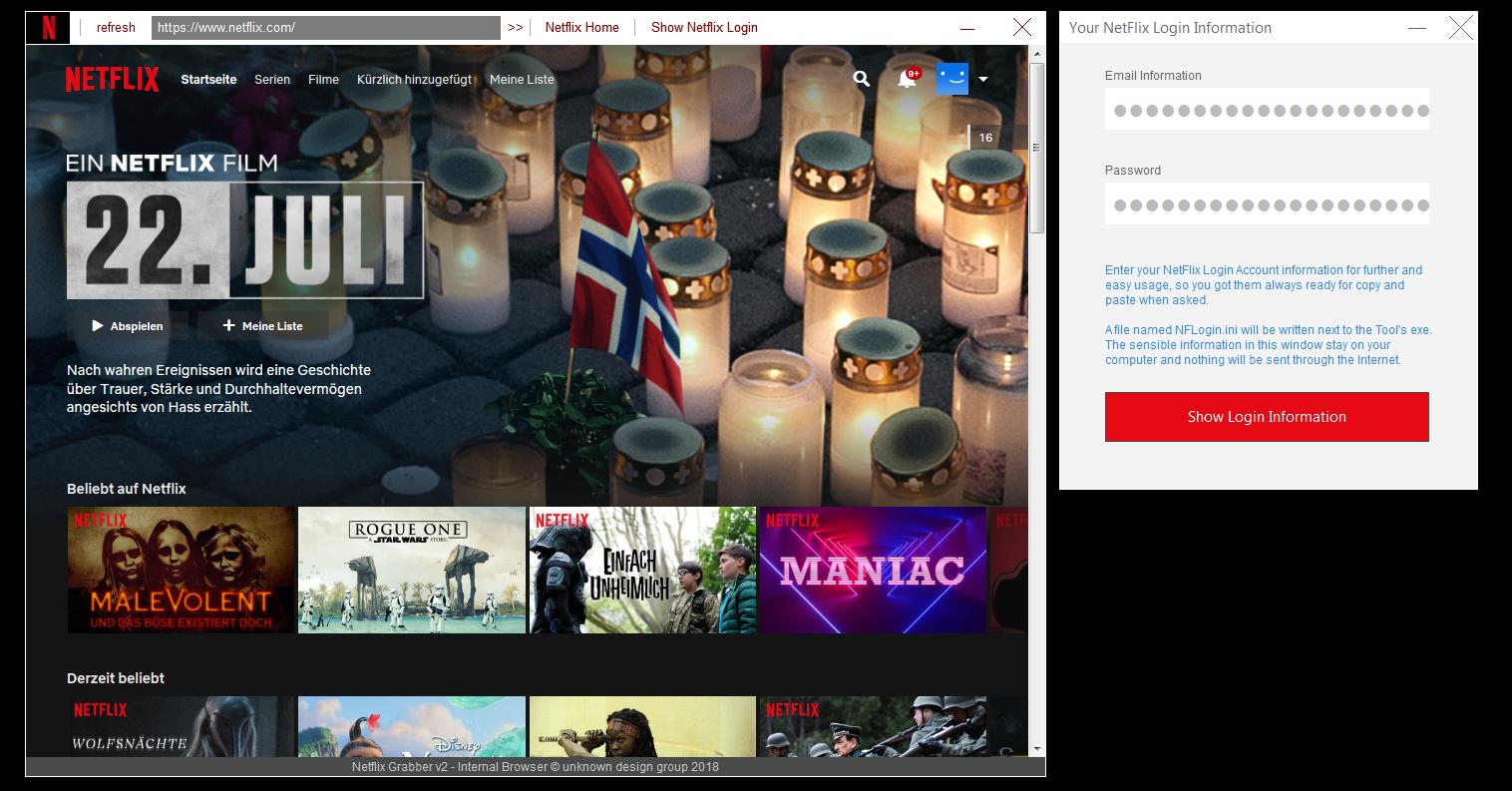
Task: Open the Netflix search magnifier
Action: tap(862, 79)
